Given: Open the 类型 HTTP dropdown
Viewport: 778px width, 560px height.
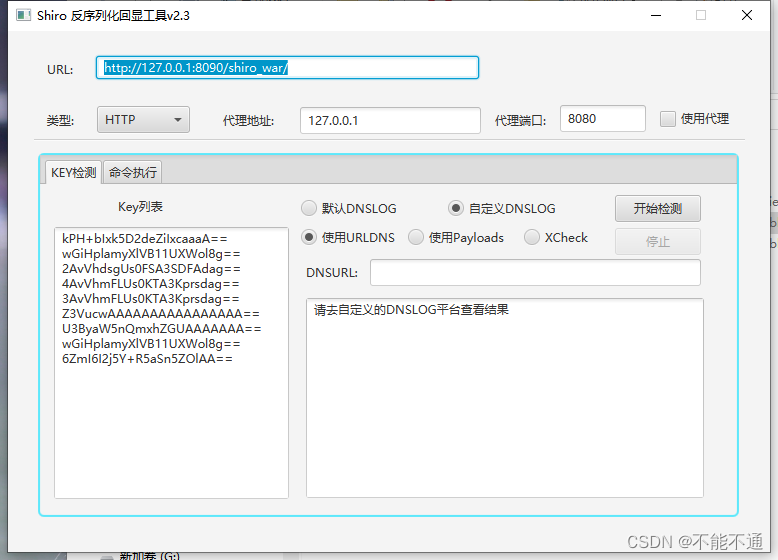Looking at the screenshot, I should point(143,120).
